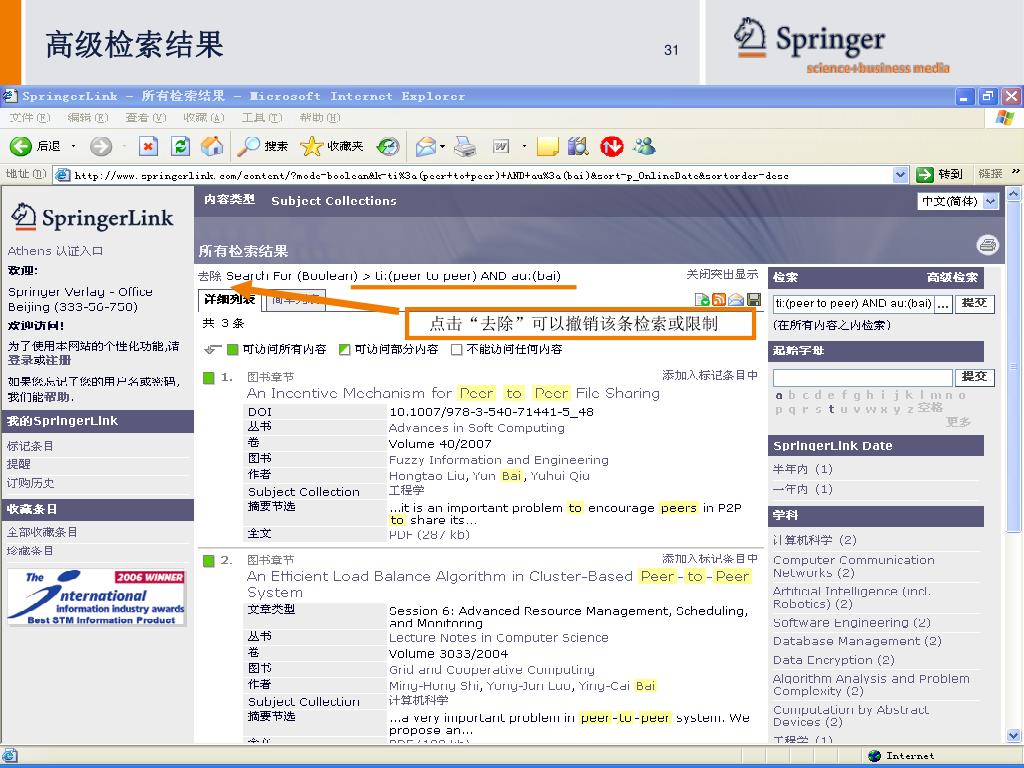
Task: Click the red download arrow icon
Action: pos(611,146)
